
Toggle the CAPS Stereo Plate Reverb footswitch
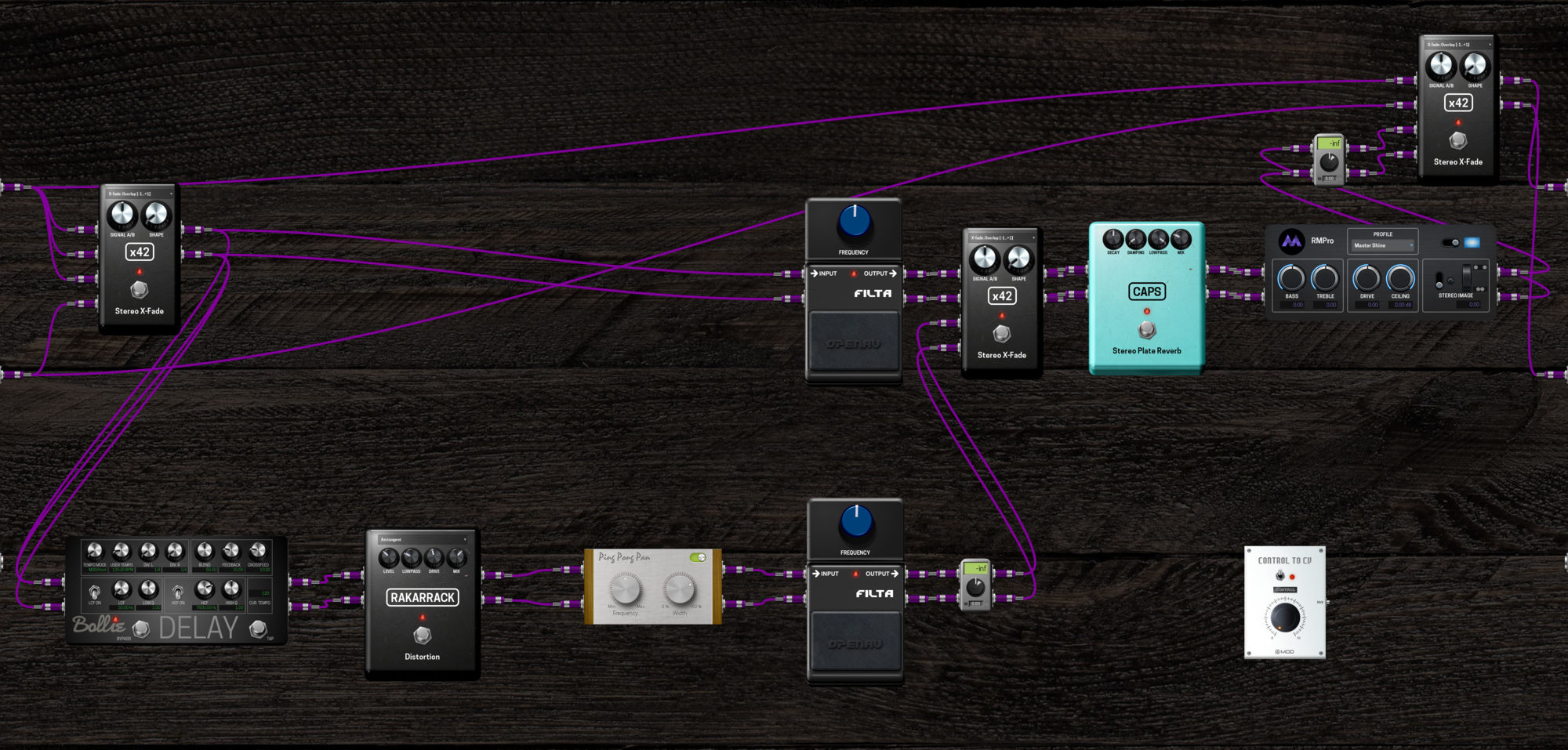coord(1147,329)
